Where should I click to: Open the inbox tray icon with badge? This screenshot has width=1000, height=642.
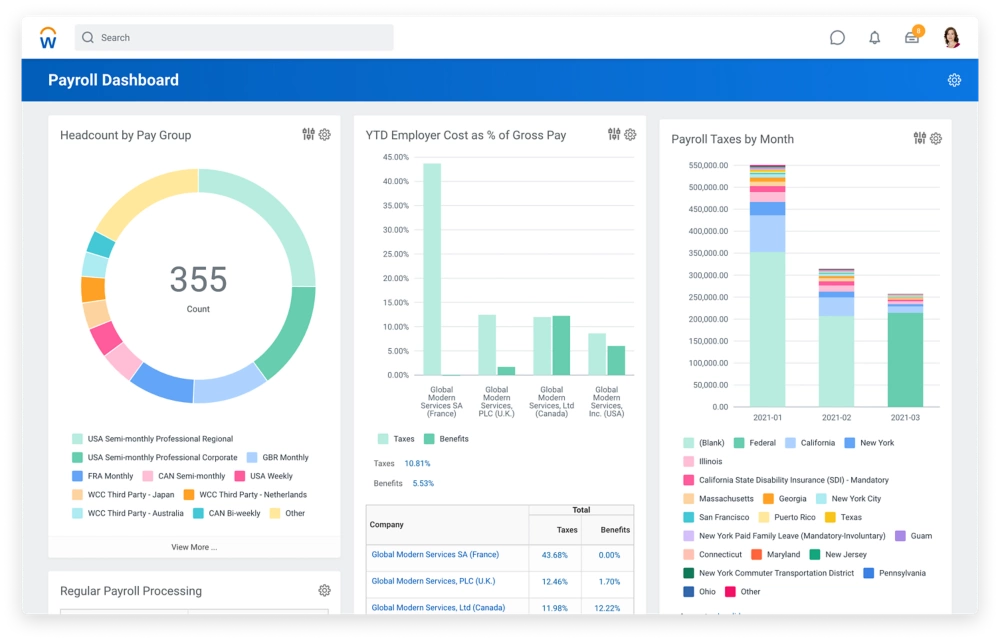[x=912, y=37]
